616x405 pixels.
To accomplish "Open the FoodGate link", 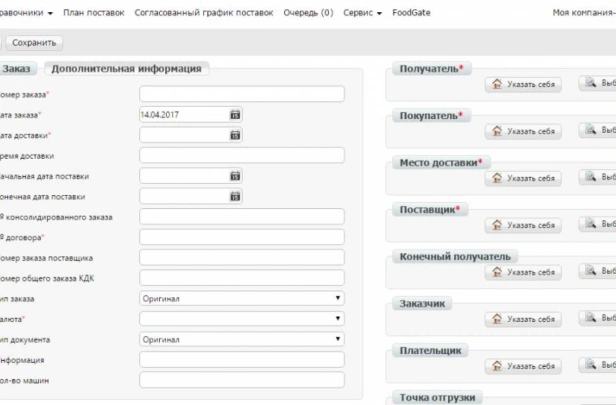I will click(411, 13).
